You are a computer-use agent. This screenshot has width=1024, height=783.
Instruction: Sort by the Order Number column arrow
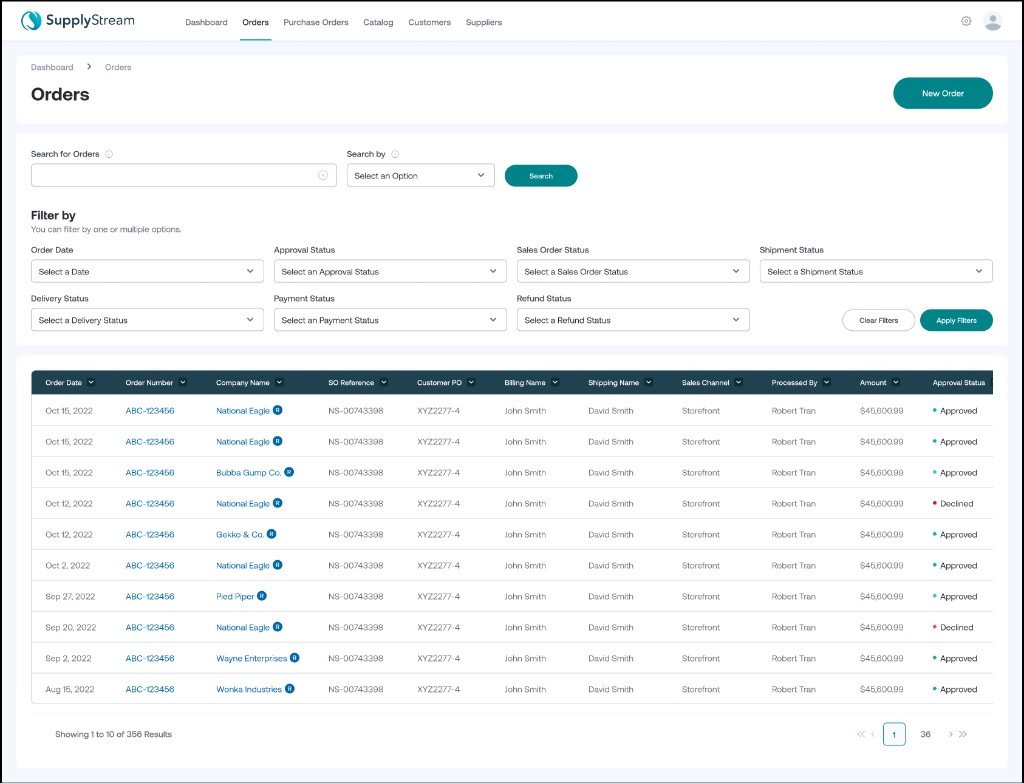183,382
